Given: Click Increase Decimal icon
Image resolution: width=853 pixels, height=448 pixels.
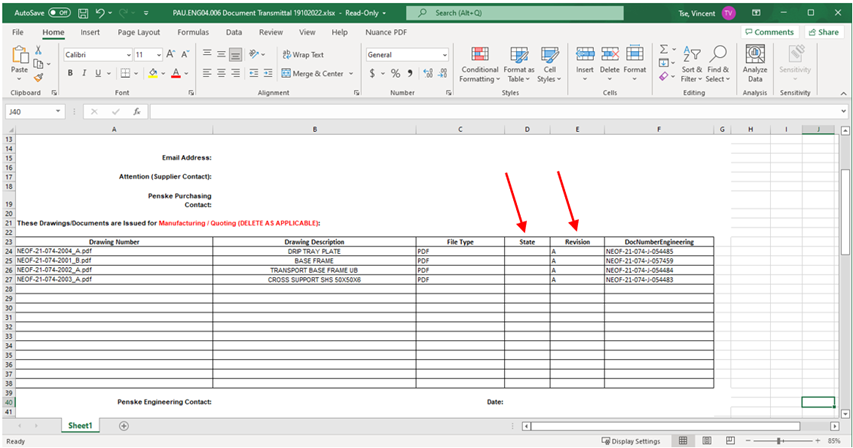Looking at the screenshot, I should 428,73.
